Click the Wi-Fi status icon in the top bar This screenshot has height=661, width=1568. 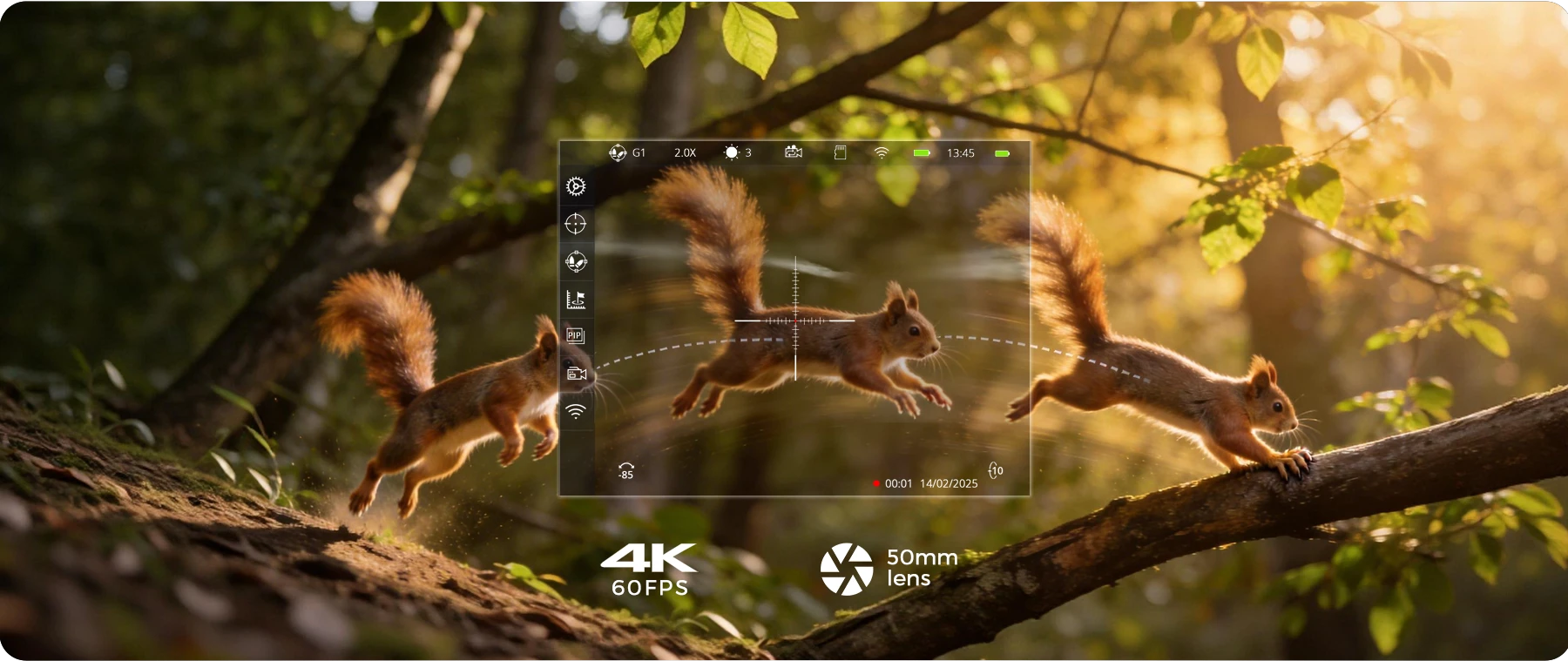tap(882, 152)
